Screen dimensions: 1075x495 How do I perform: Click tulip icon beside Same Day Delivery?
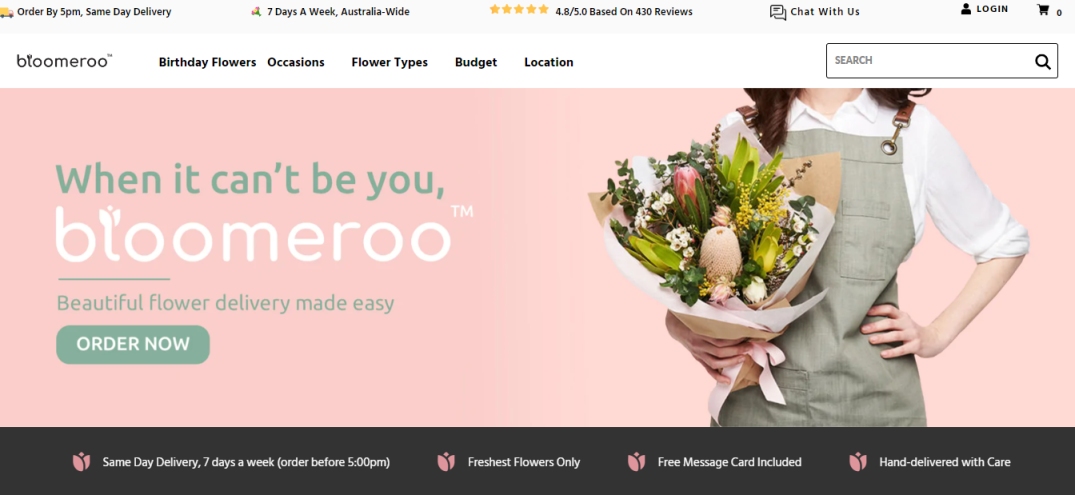click(x=82, y=462)
